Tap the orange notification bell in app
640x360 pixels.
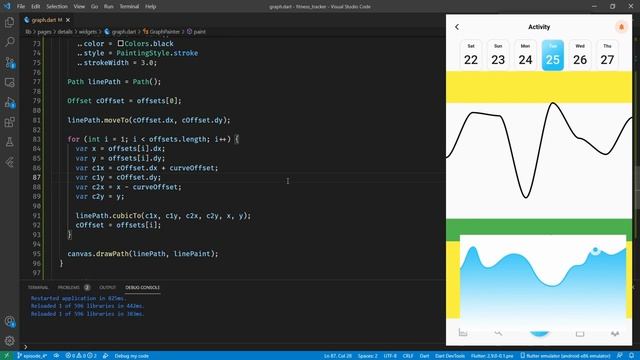coord(621,27)
